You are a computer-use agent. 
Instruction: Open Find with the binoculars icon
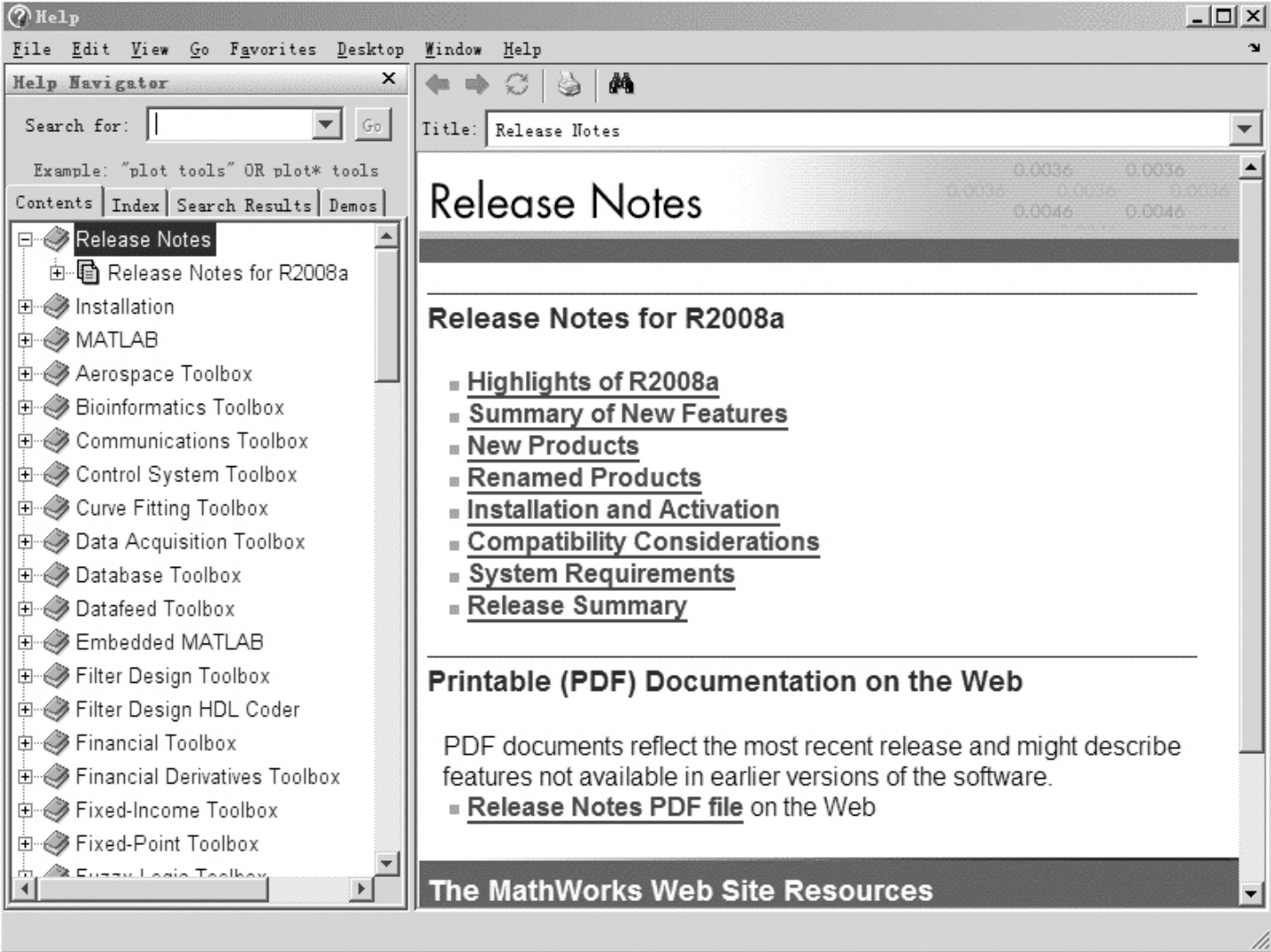[621, 84]
